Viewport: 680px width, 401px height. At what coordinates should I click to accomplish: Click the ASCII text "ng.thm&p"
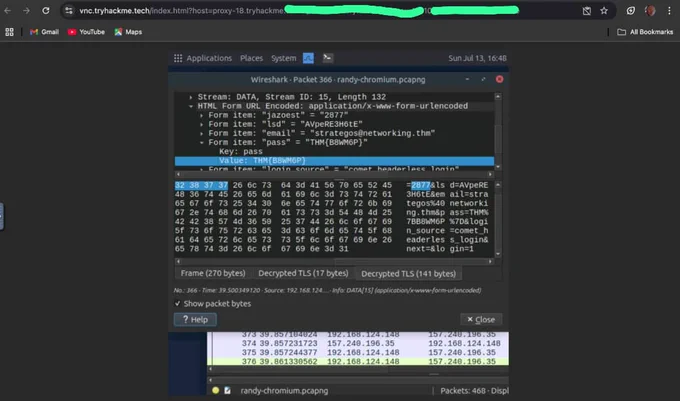(425, 212)
